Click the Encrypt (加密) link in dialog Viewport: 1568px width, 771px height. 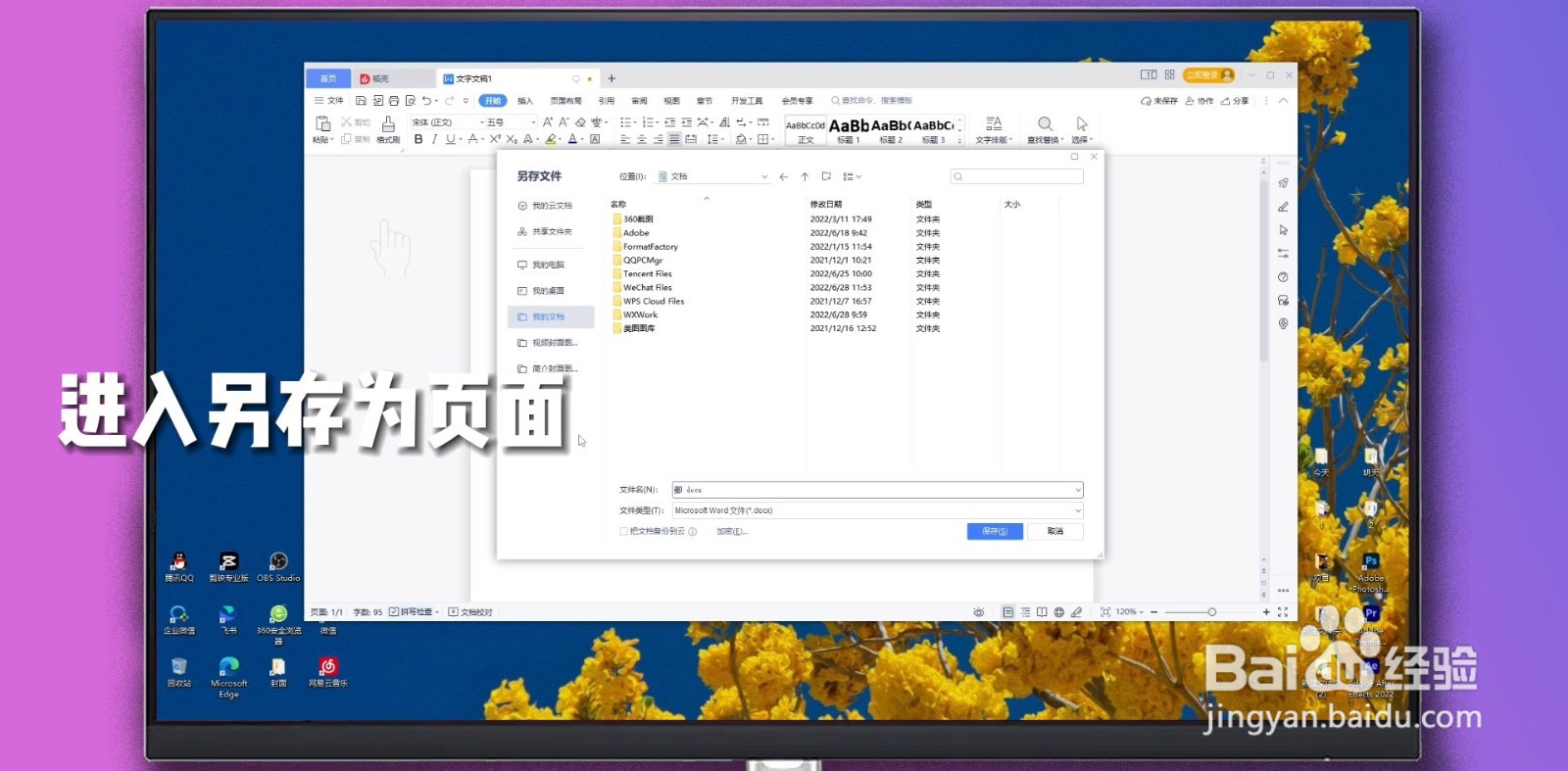click(x=731, y=532)
